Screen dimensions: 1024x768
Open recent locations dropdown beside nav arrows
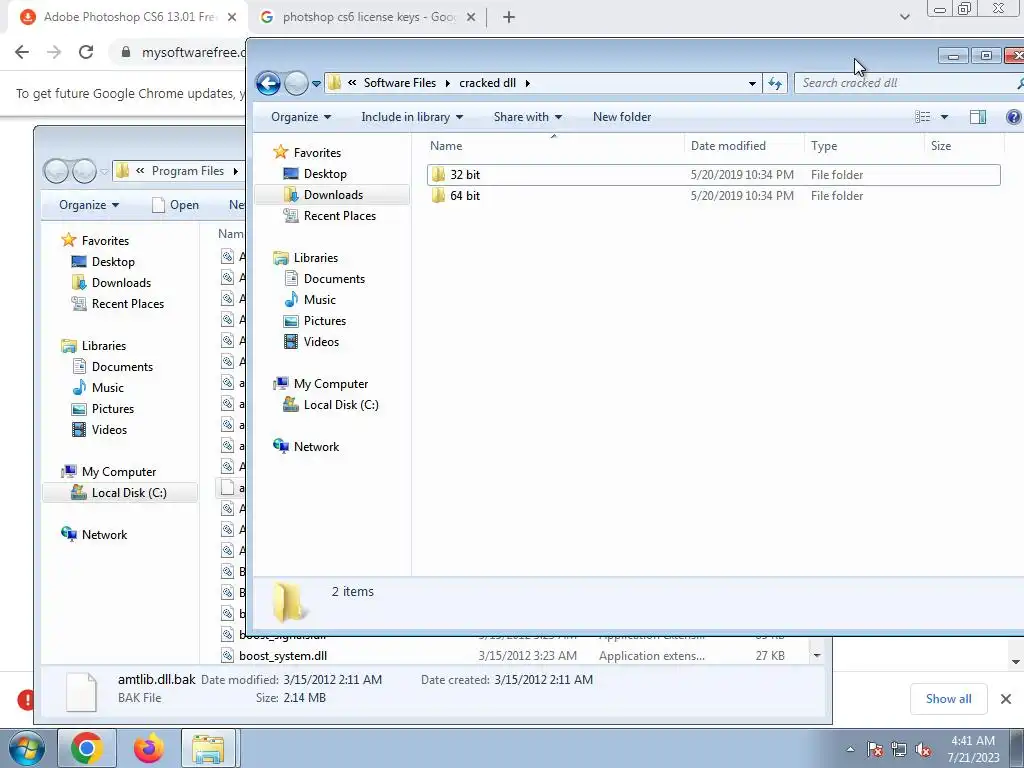coord(316,84)
